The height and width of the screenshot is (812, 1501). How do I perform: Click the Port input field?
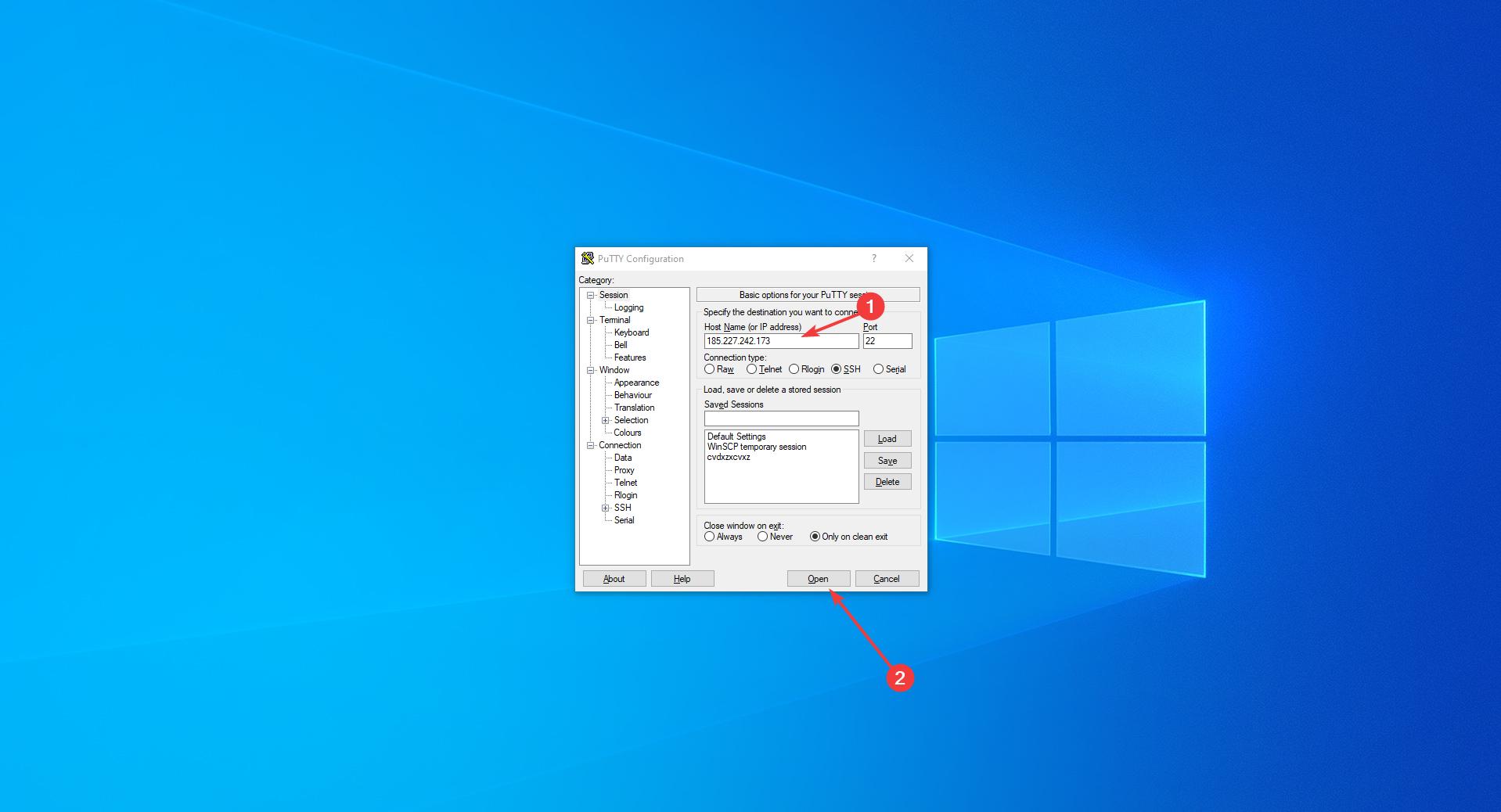click(x=887, y=341)
